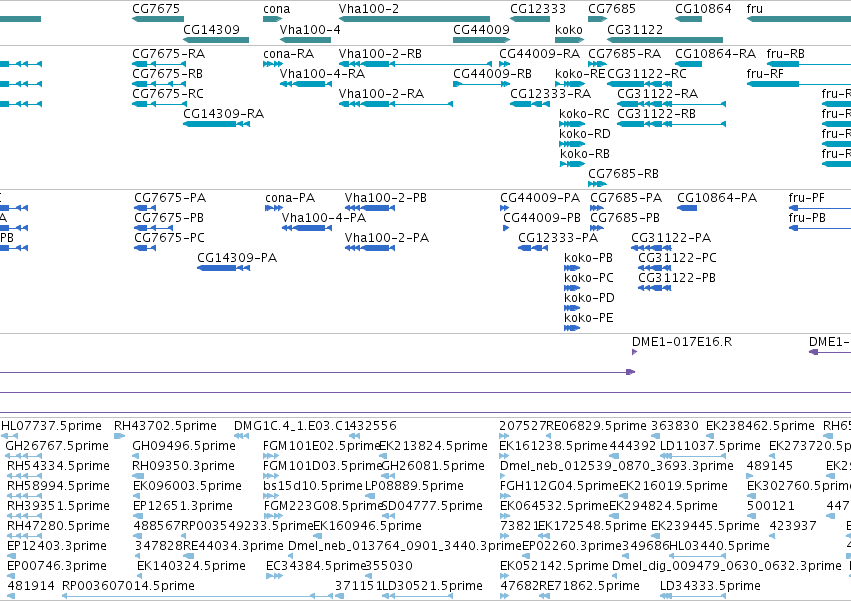851x601 pixels.
Task: Click the Vha100-4-PA protein feature
Action: click(x=307, y=228)
